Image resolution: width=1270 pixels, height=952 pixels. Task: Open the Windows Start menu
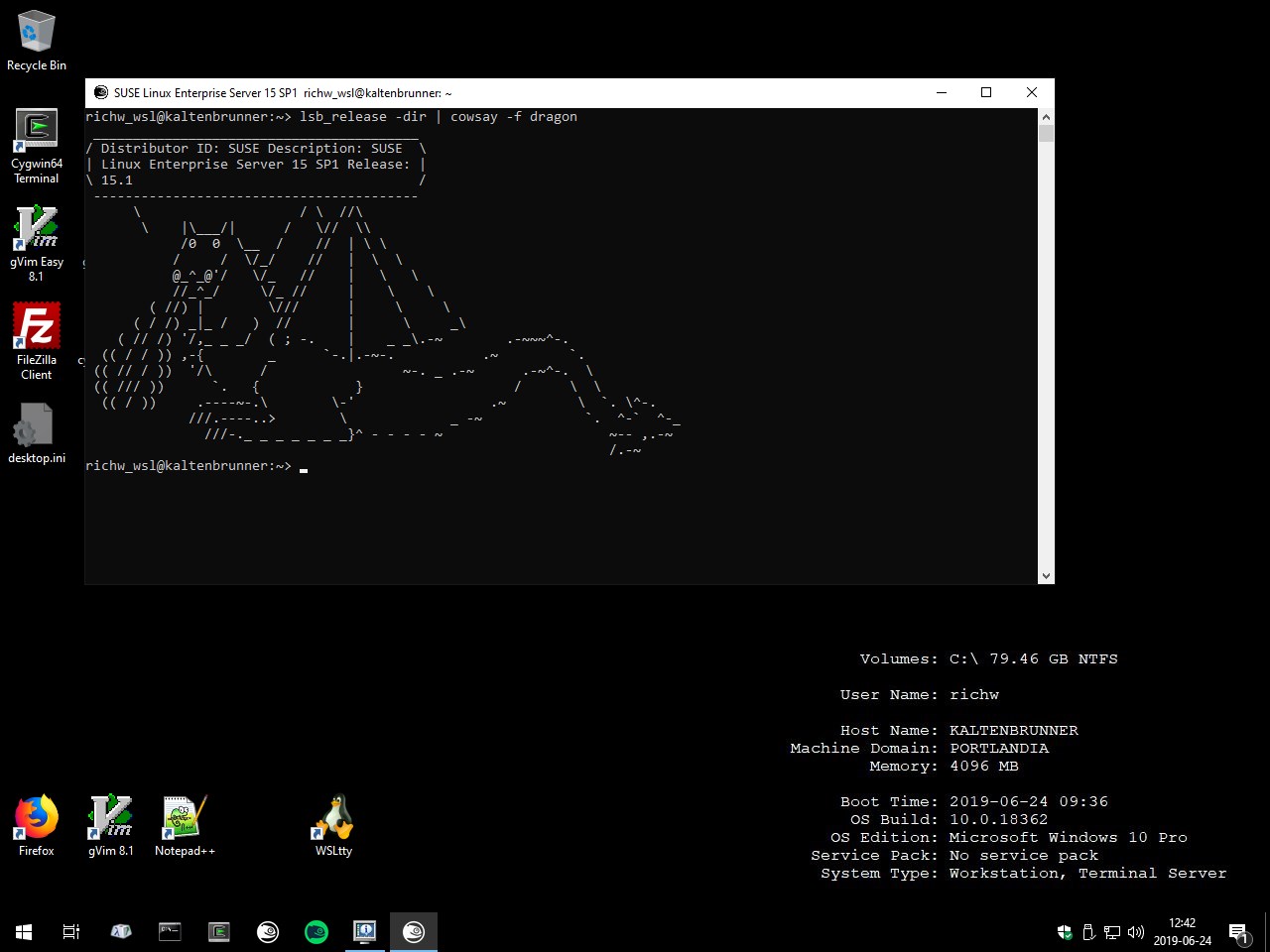(24, 931)
